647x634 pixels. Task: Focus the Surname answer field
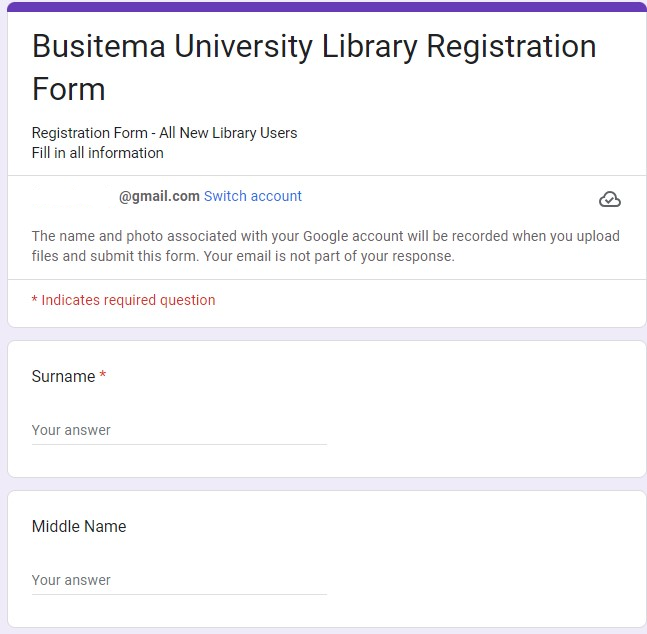point(179,431)
